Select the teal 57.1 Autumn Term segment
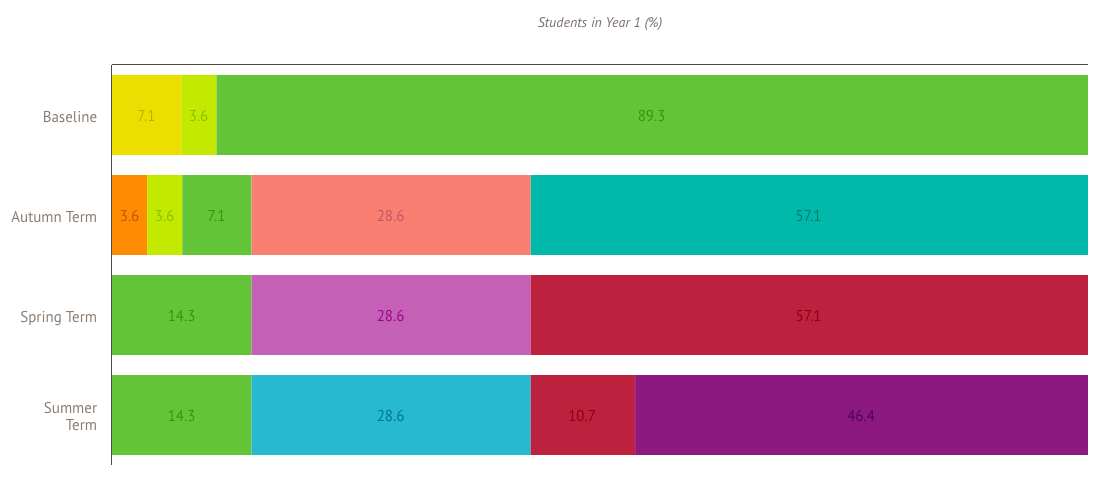 pyautogui.click(x=808, y=215)
